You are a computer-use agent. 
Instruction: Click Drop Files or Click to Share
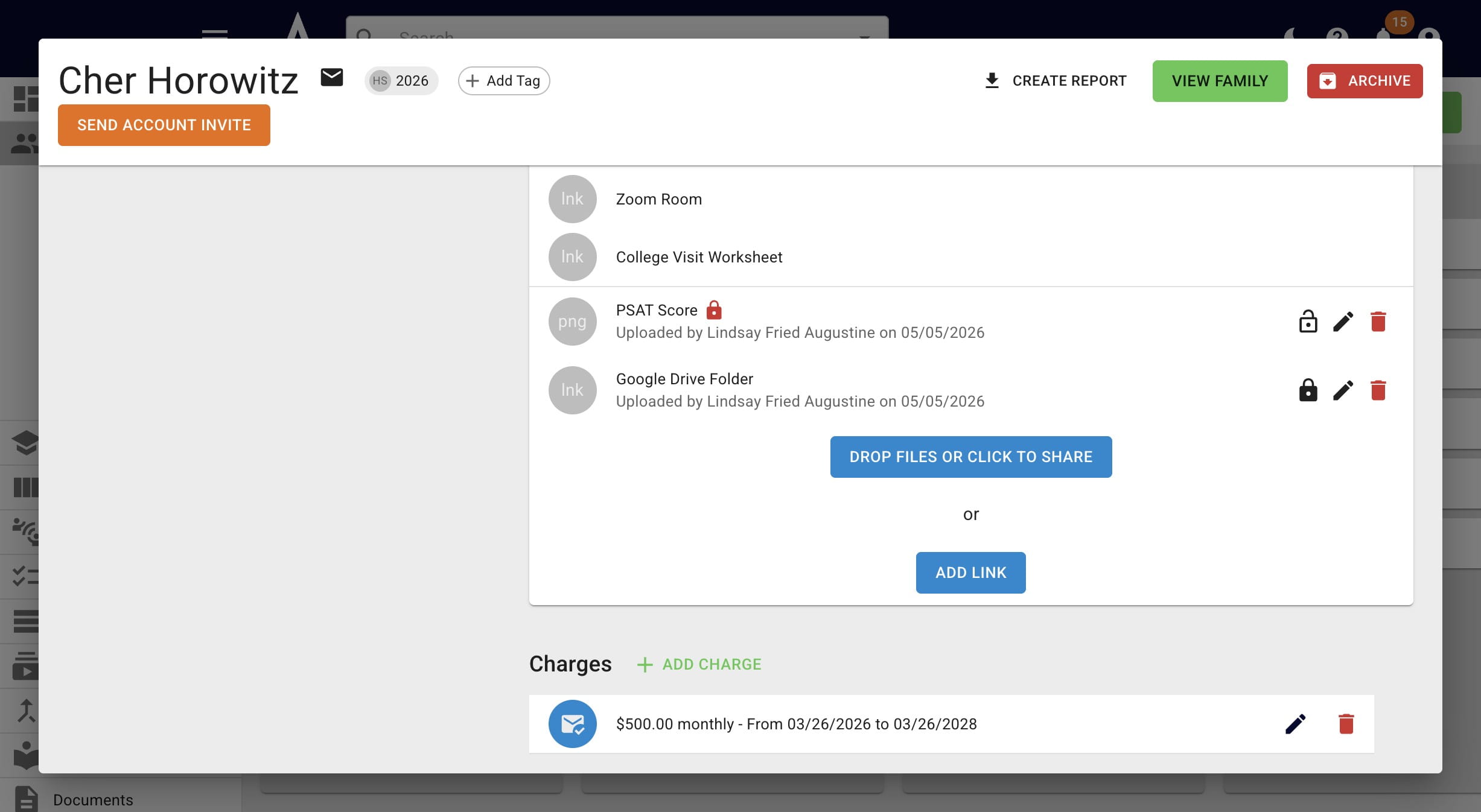click(970, 457)
